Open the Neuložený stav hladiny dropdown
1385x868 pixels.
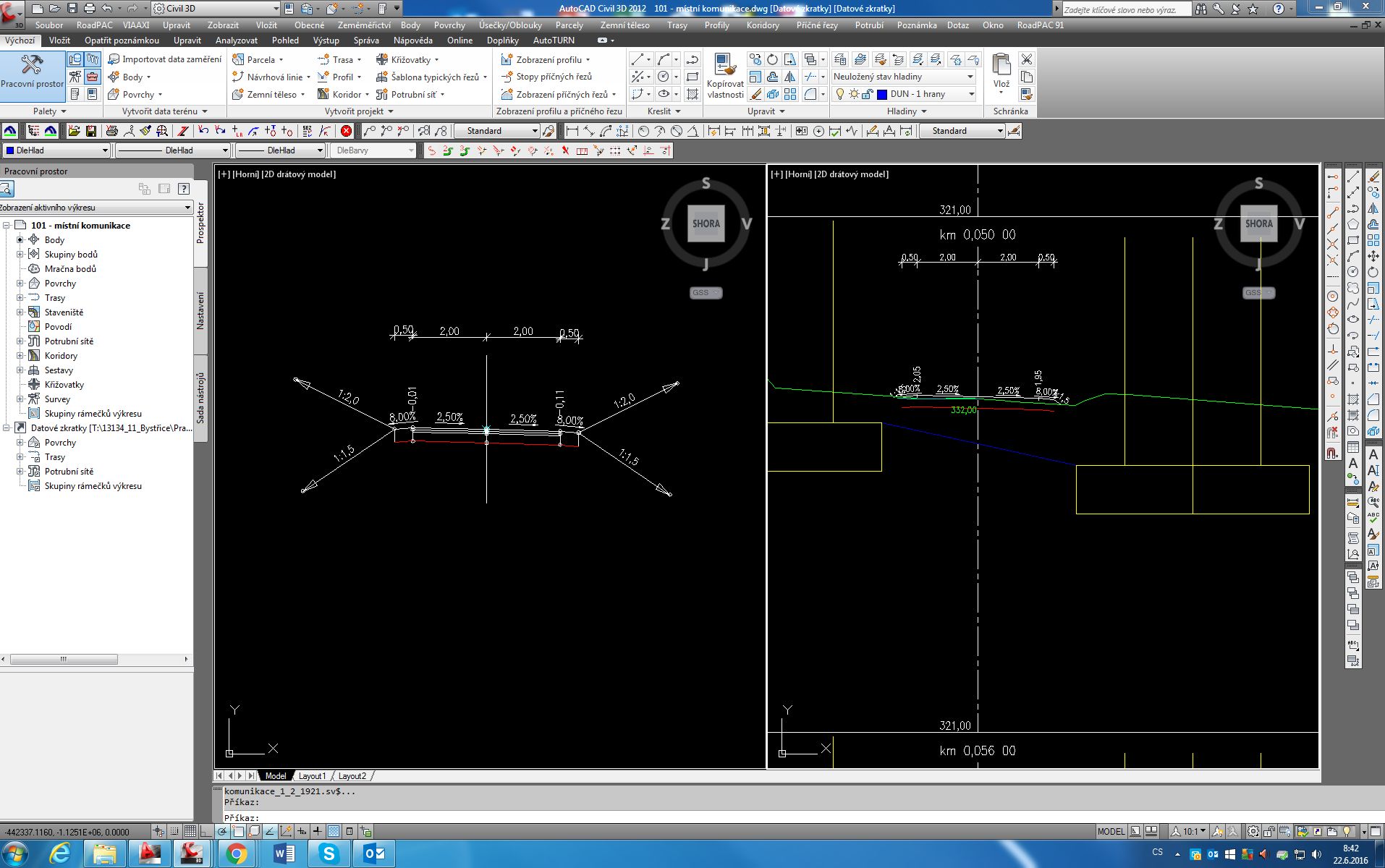970,77
